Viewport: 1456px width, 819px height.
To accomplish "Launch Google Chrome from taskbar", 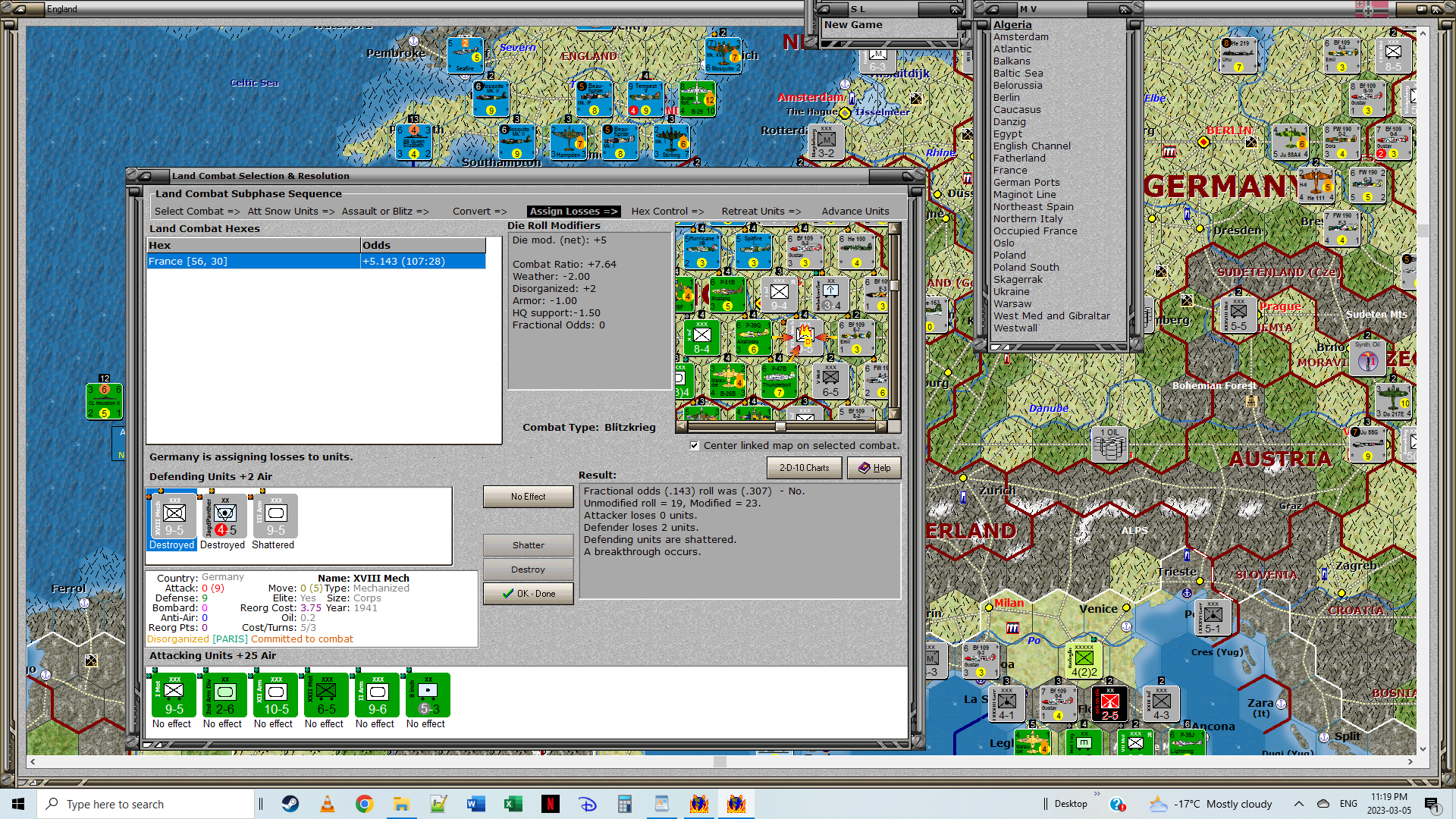I will pos(365,804).
